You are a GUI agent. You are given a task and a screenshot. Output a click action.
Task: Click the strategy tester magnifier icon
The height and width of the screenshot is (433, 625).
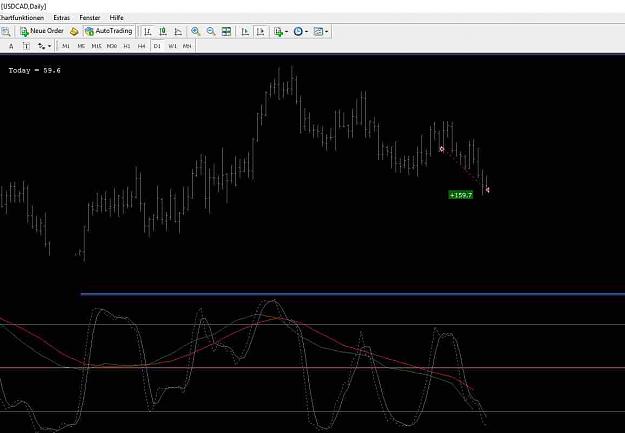tap(6, 31)
